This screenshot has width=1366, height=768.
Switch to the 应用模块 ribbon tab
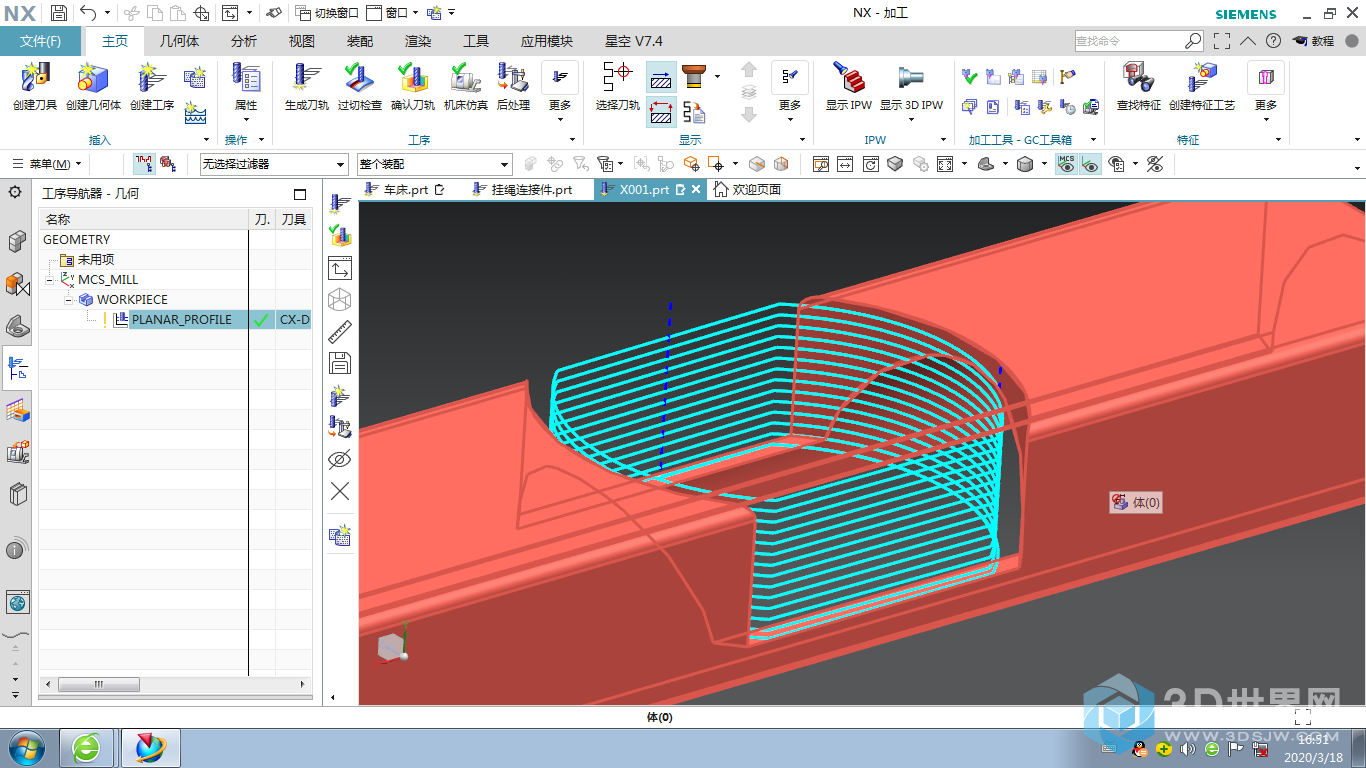click(547, 41)
